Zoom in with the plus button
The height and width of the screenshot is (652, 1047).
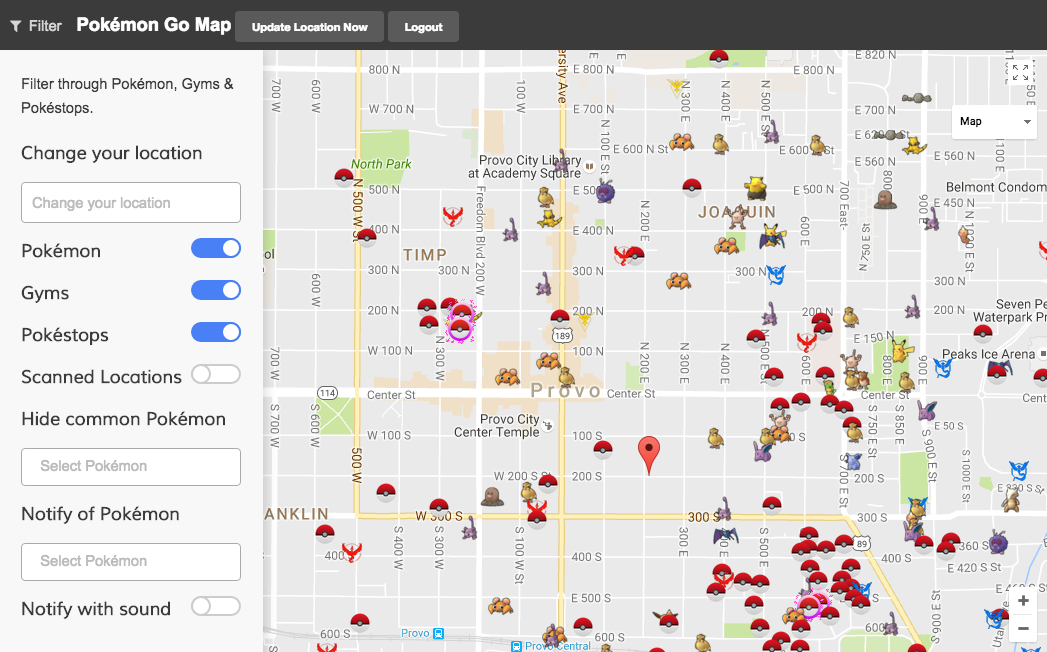point(1023,601)
